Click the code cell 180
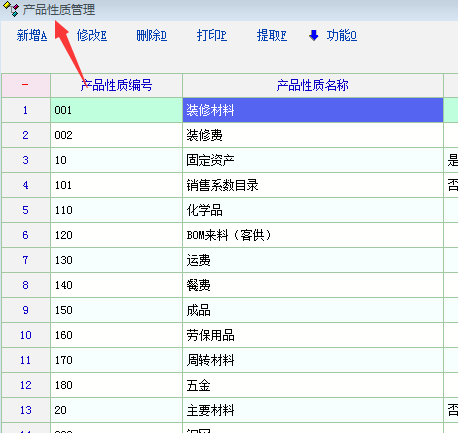Viewport: 458px width, 433px height. pos(116,385)
